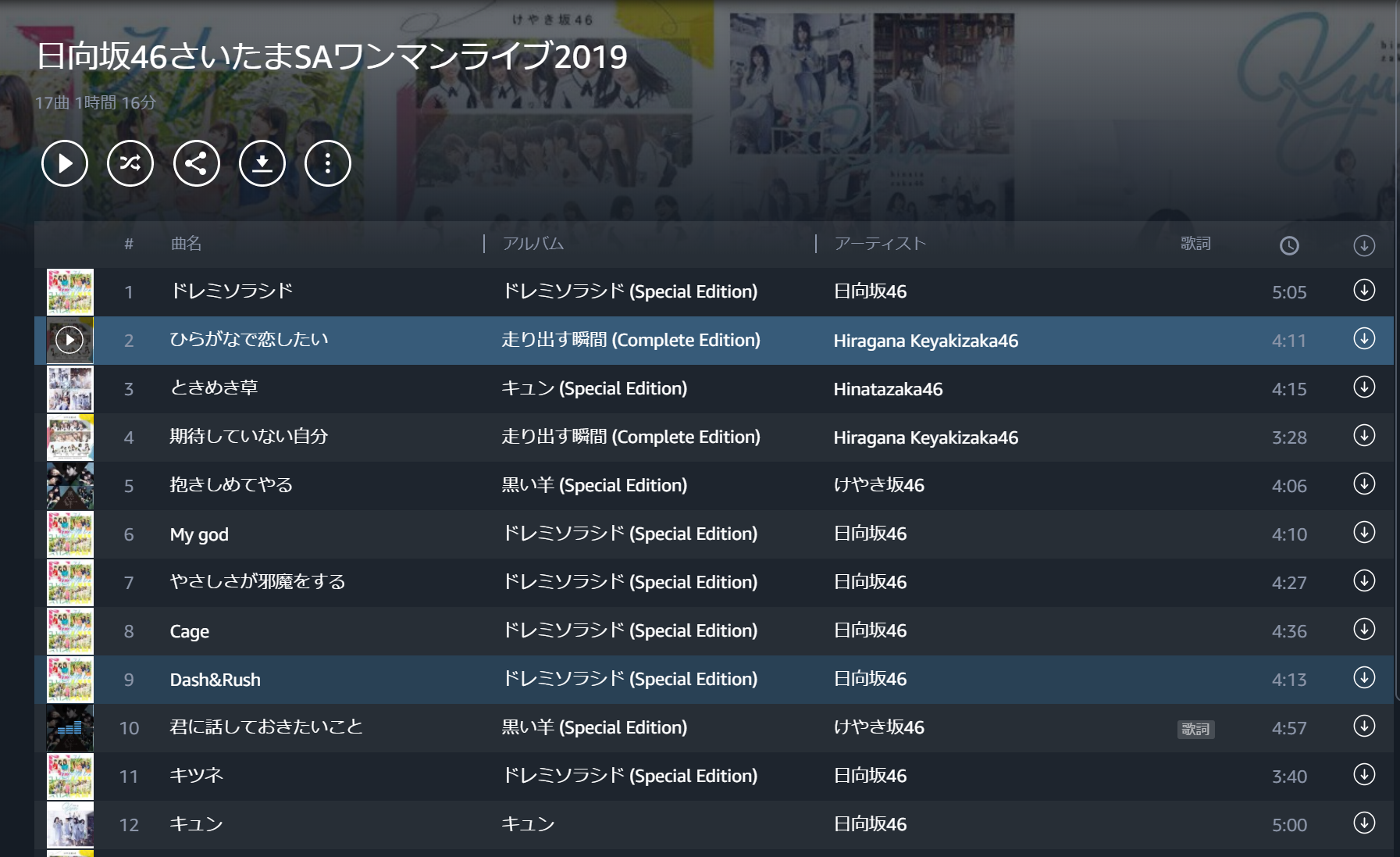Click album thumbnail of track 12 キュン

70,824
